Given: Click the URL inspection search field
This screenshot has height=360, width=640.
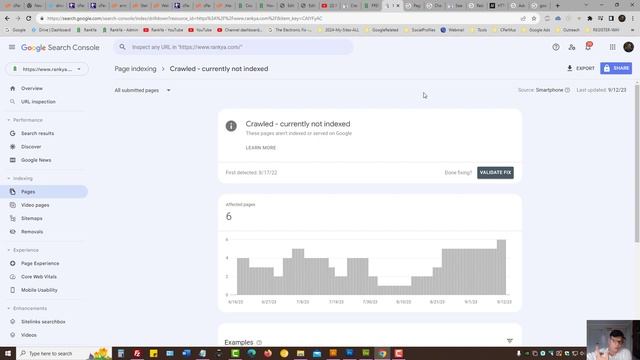Looking at the screenshot, I should pyautogui.click(x=233, y=47).
